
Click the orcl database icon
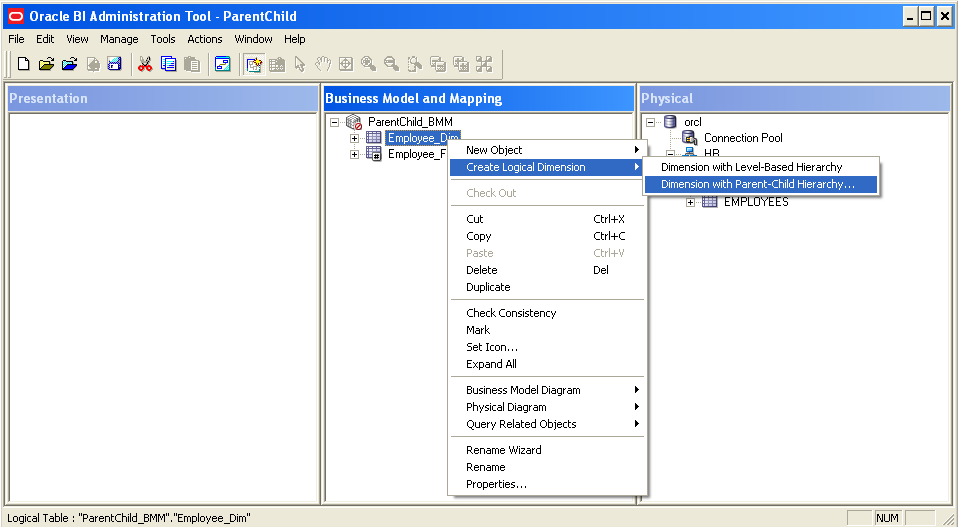tap(670, 122)
